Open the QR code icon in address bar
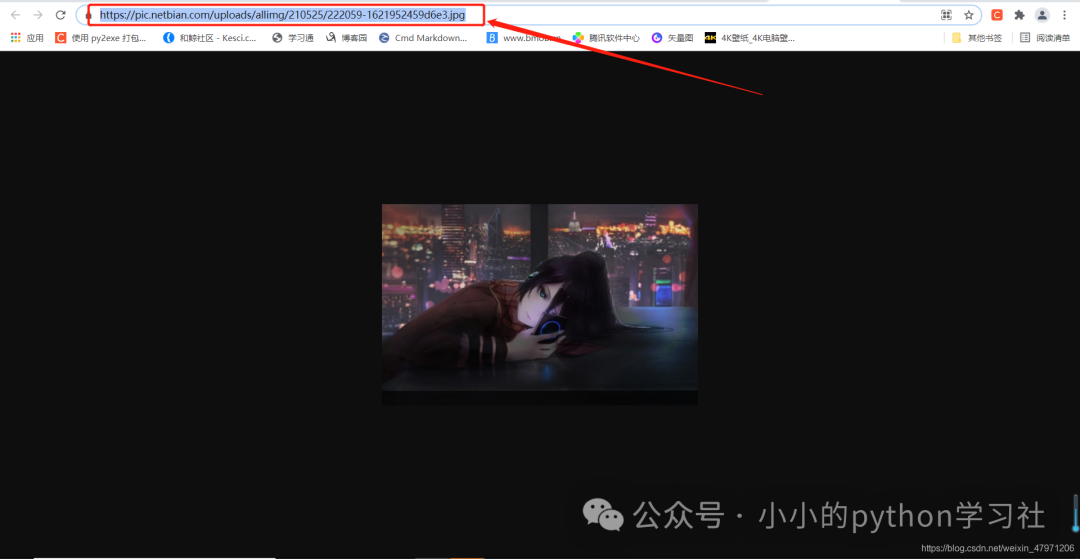This screenshot has height=559, width=1080. (x=946, y=14)
